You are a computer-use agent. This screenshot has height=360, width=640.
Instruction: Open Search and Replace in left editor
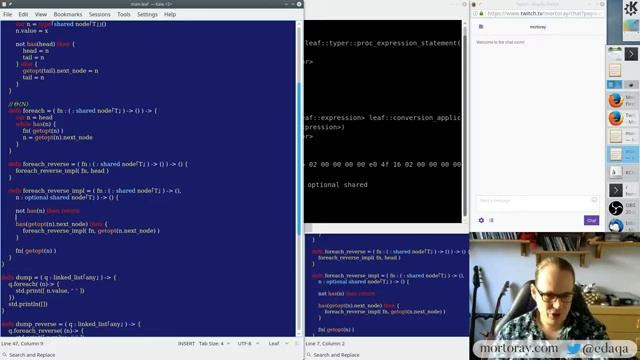(x=29, y=355)
